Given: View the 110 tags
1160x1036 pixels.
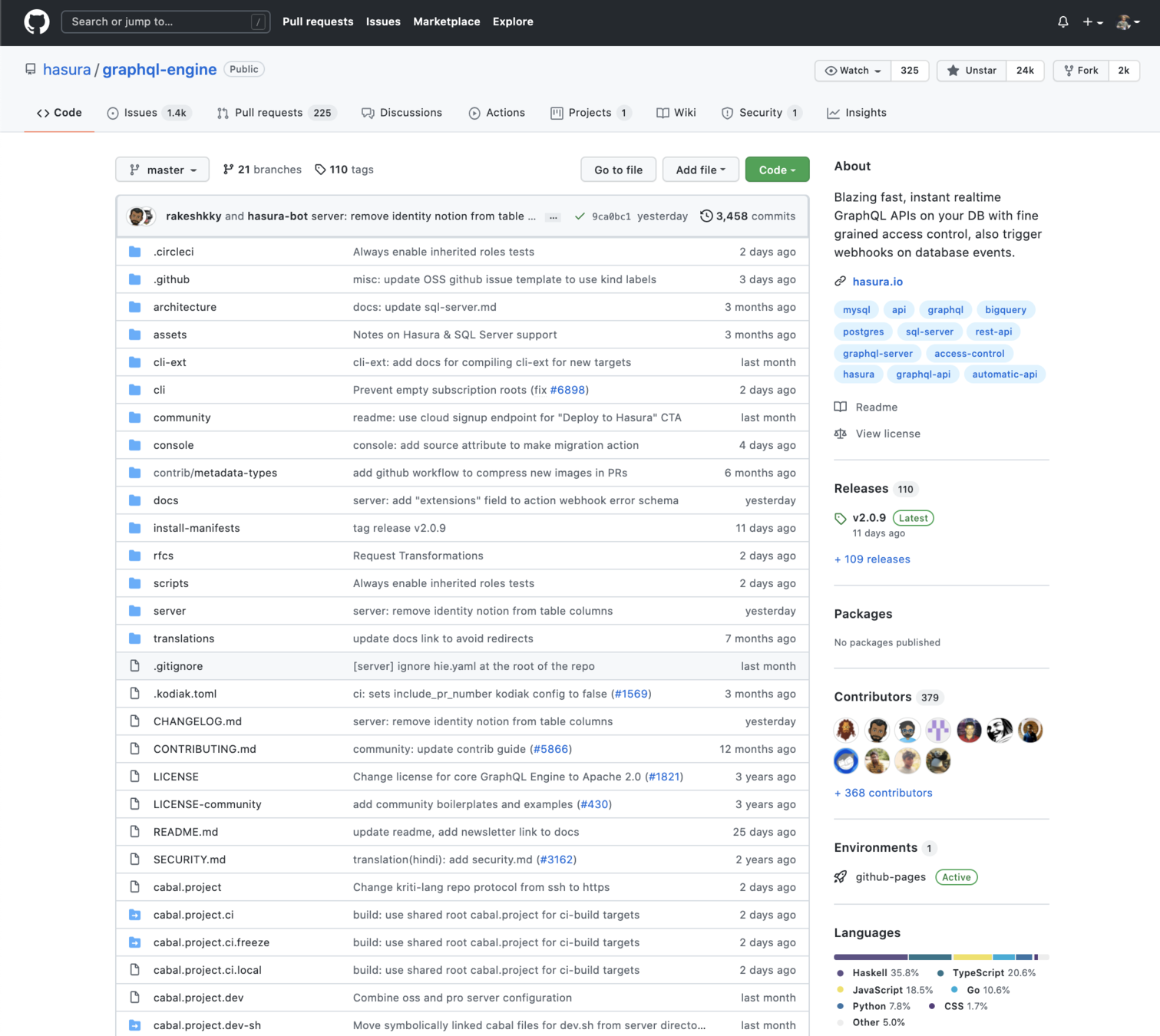Looking at the screenshot, I should tap(344, 170).
